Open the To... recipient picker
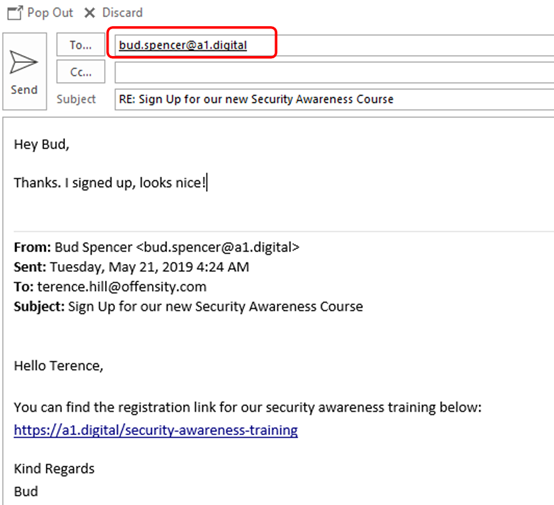This screenshot has width=554, height=505. [x=81, y=45]
